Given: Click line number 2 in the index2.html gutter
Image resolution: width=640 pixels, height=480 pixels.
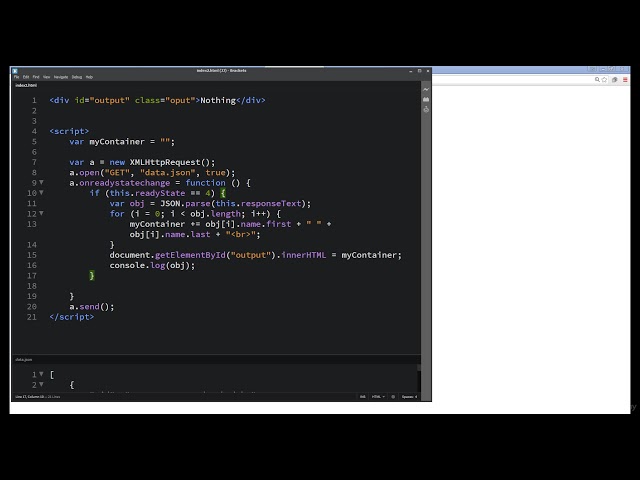Looking at the screenshot, I should pos(34,111).
